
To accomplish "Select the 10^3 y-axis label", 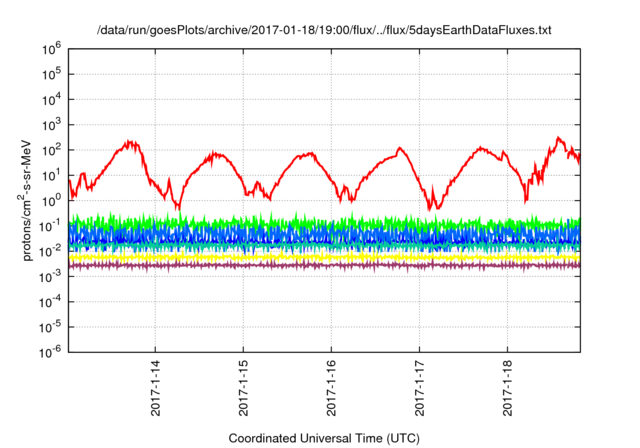I will pyautogui.click(x=52, y=125).
